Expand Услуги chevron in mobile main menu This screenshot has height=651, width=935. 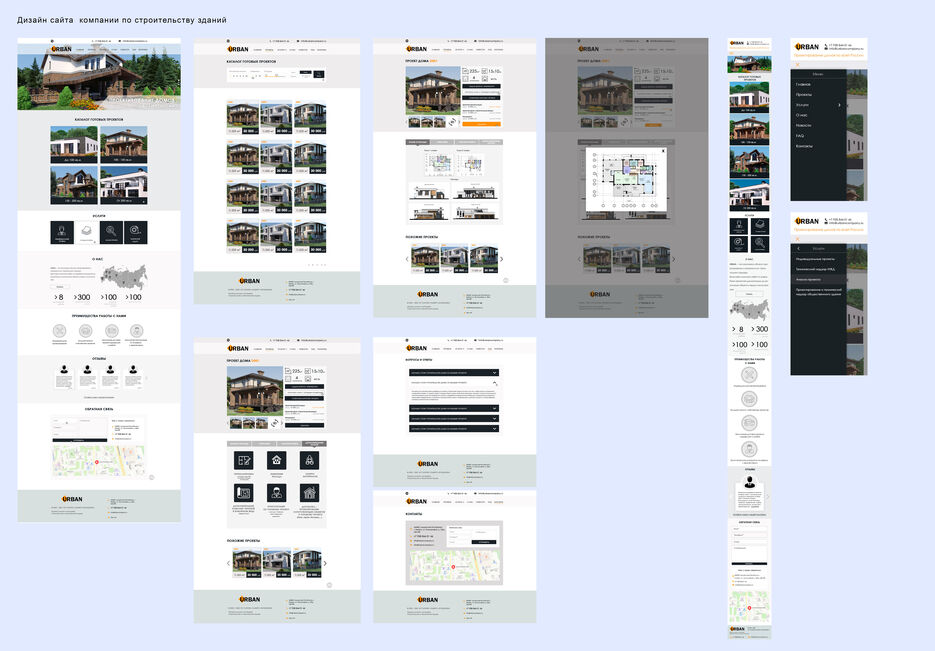coord(839,105)
